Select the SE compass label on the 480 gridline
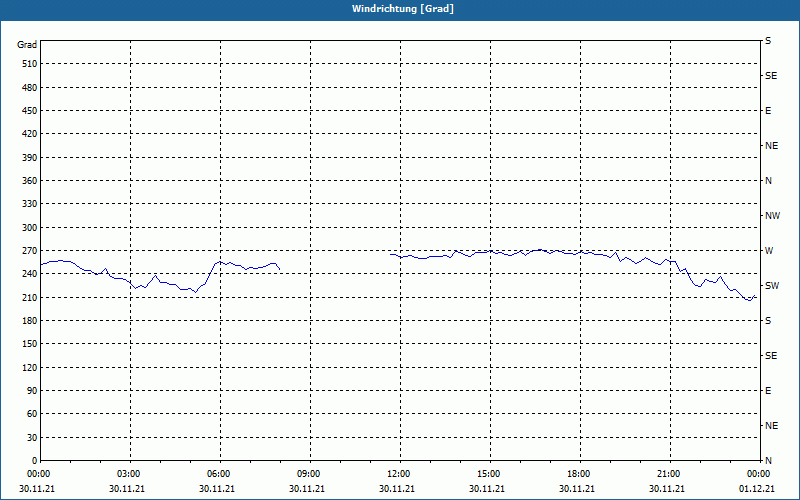The width and height of the screenshot is (800, 500). [x=771, y=76]
